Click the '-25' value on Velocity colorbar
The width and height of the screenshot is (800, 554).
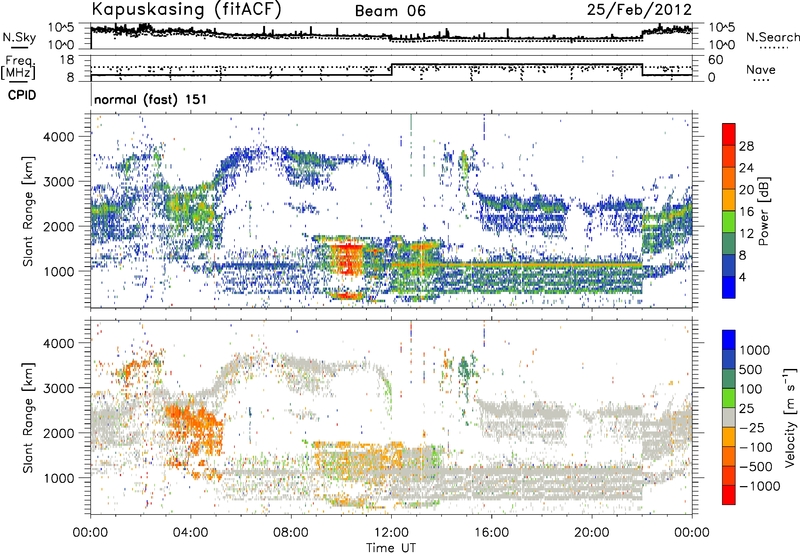(x=753, y=427)
